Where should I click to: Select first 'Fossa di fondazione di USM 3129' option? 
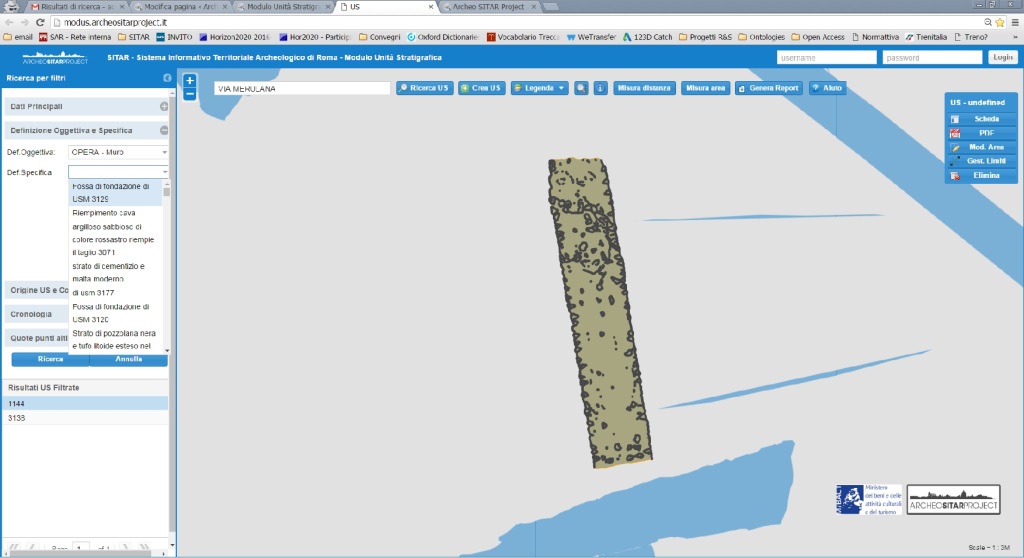115,193
